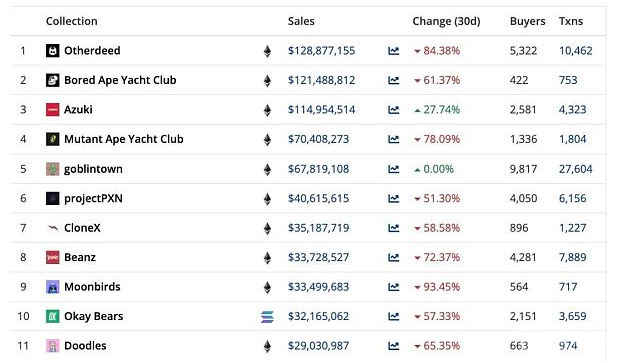Sort by the Buyers column header
Image resolution: width=629 pixels, height=363 pixels.
[x=528, y=21]
